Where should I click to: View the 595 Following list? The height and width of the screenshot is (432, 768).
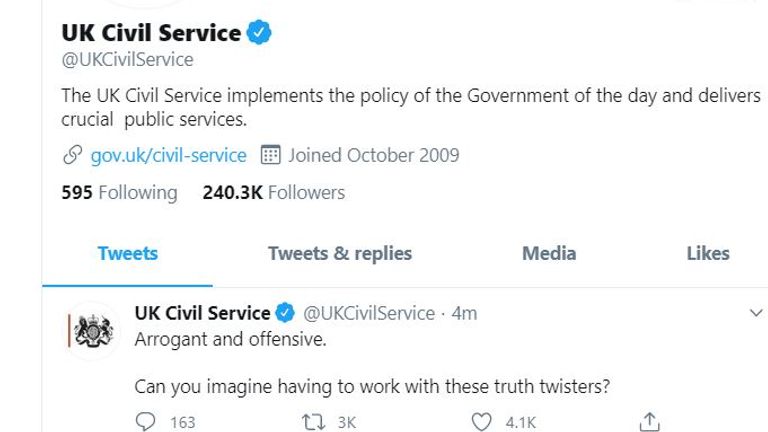click(119, 192)
